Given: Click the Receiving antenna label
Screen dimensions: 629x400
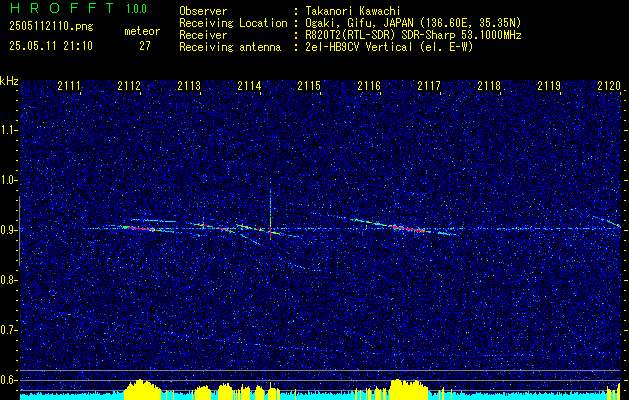Looking at the screenshot, I should 230,47.
